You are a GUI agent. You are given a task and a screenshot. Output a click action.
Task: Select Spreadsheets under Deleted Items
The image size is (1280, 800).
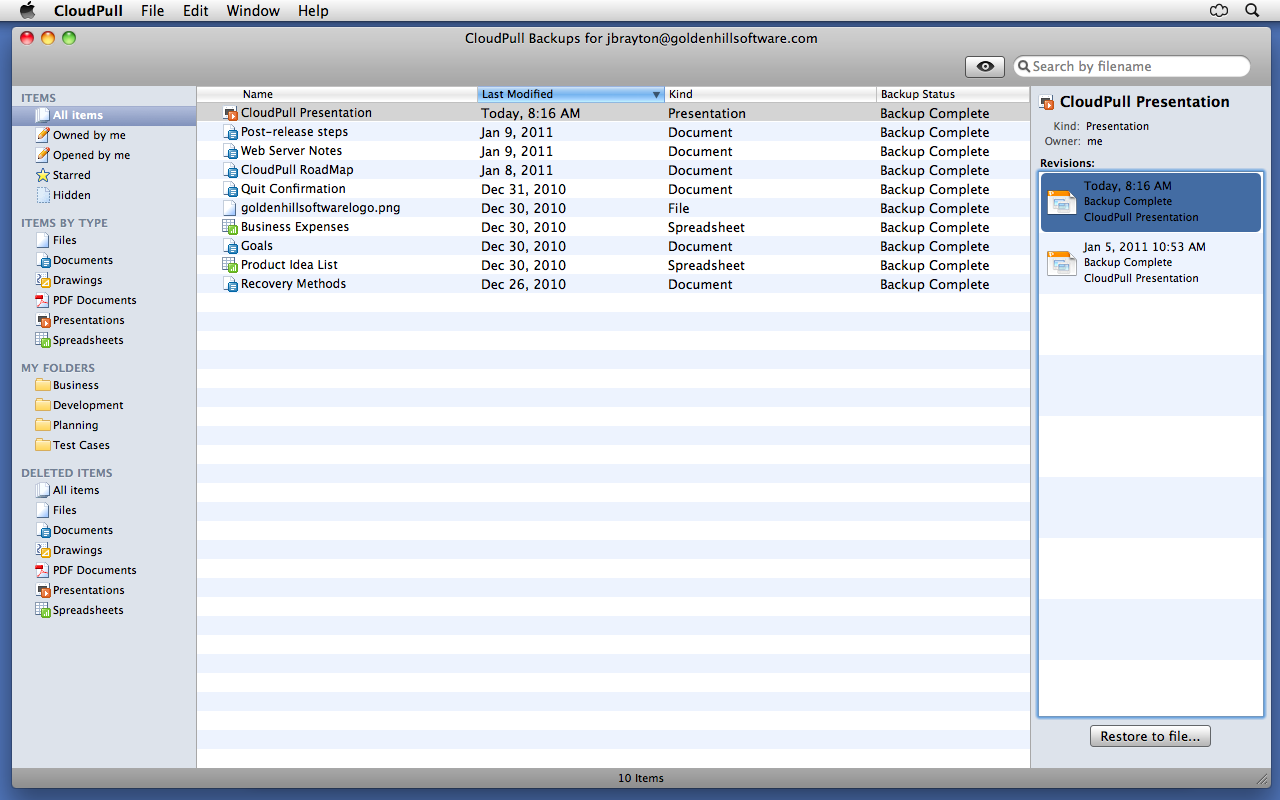tap(88, 610)
